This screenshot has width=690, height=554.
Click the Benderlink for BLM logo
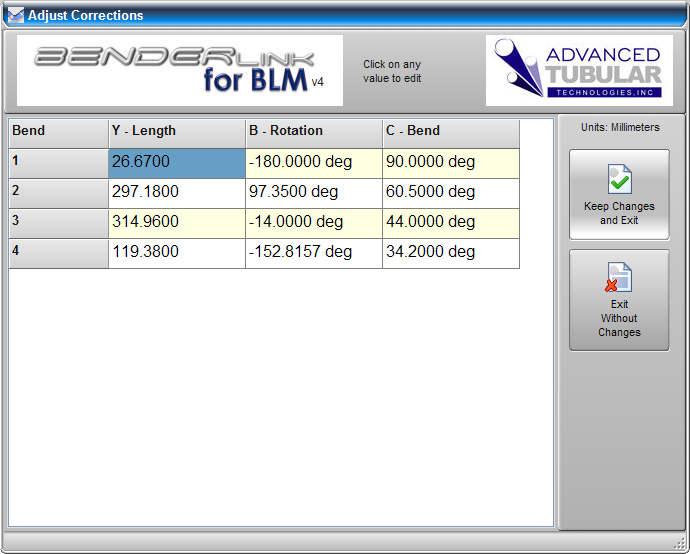click(180, 70)
